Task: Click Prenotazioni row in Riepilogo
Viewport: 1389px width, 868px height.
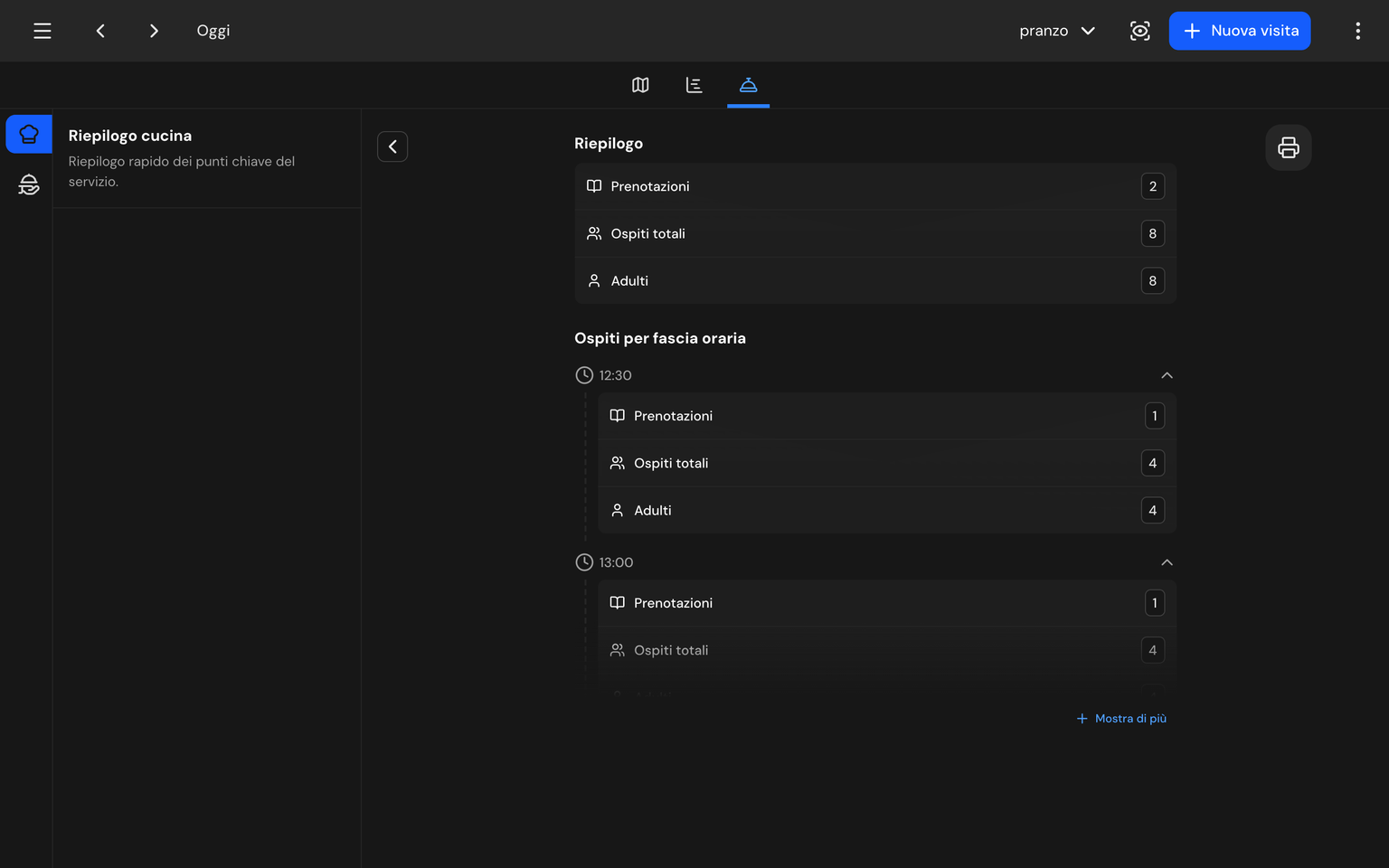Action: [875, 186]
